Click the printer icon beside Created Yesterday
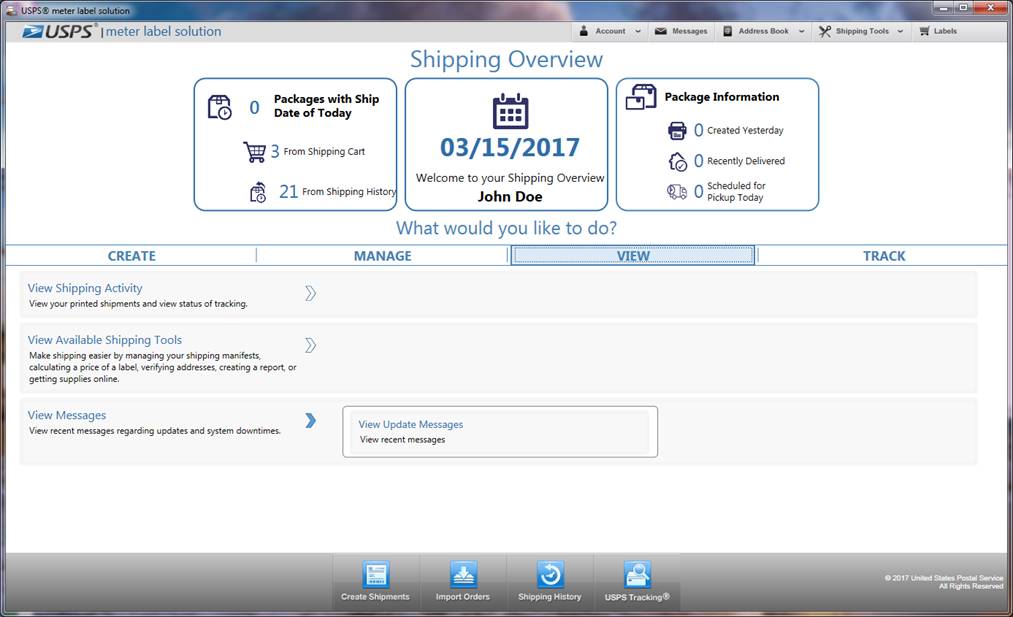 click(677, 131)
